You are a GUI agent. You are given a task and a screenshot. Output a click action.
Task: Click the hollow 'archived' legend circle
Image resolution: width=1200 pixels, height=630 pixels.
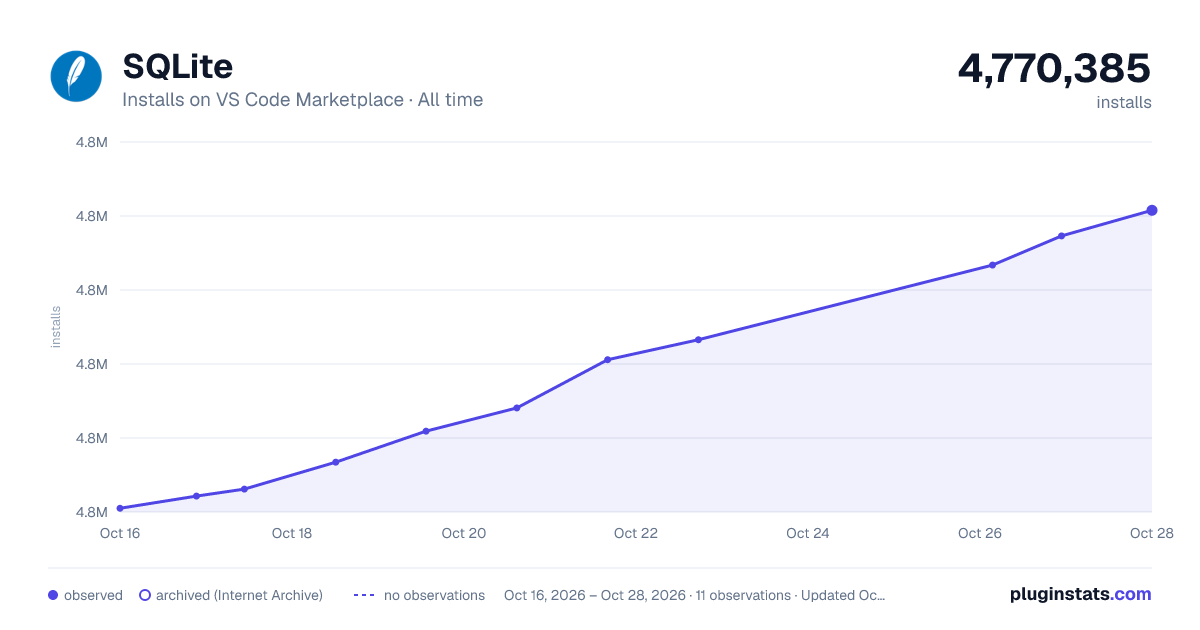tap(145, 595)
